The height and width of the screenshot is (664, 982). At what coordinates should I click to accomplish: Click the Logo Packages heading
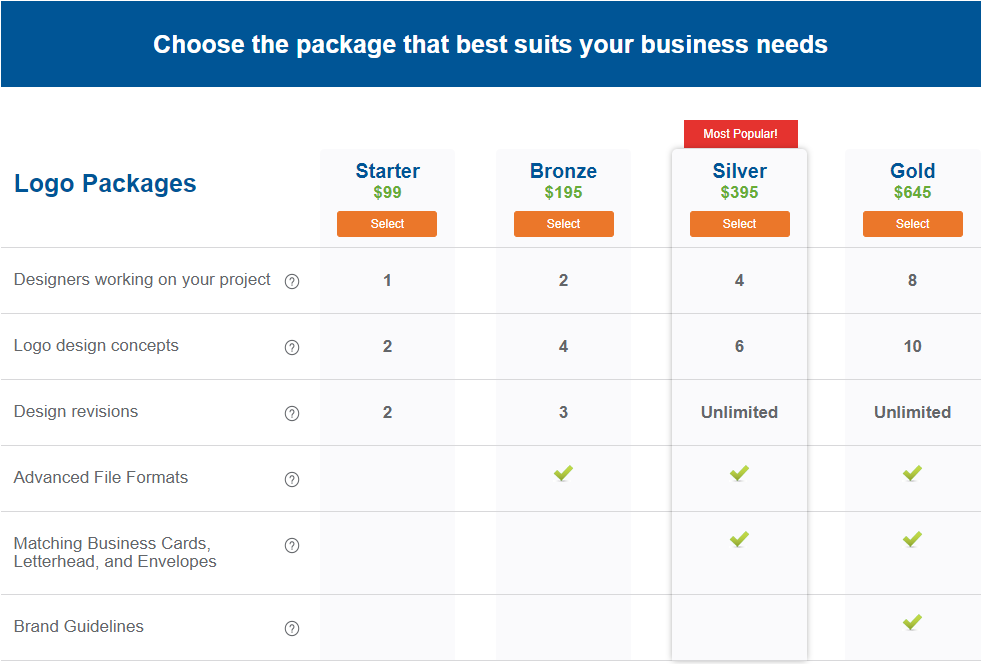(x=105, y=184)
